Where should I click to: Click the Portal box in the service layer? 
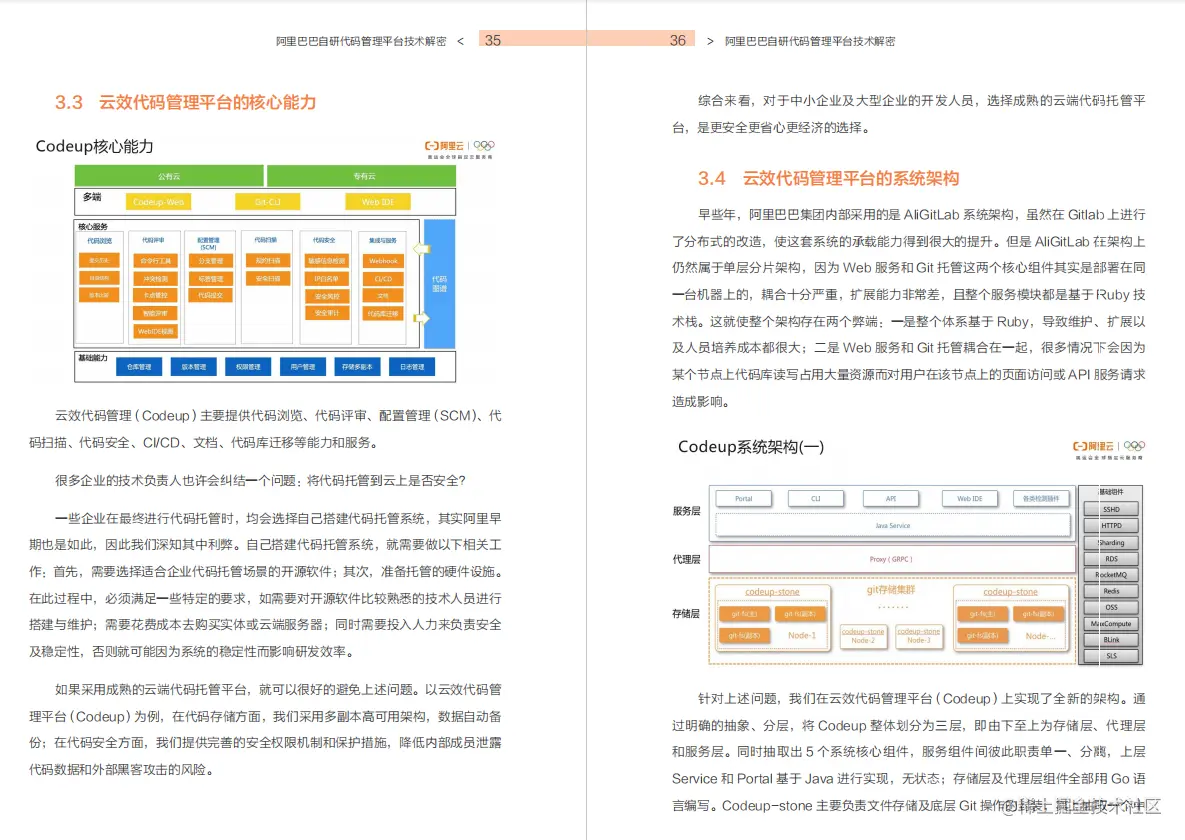coord(744,499)
